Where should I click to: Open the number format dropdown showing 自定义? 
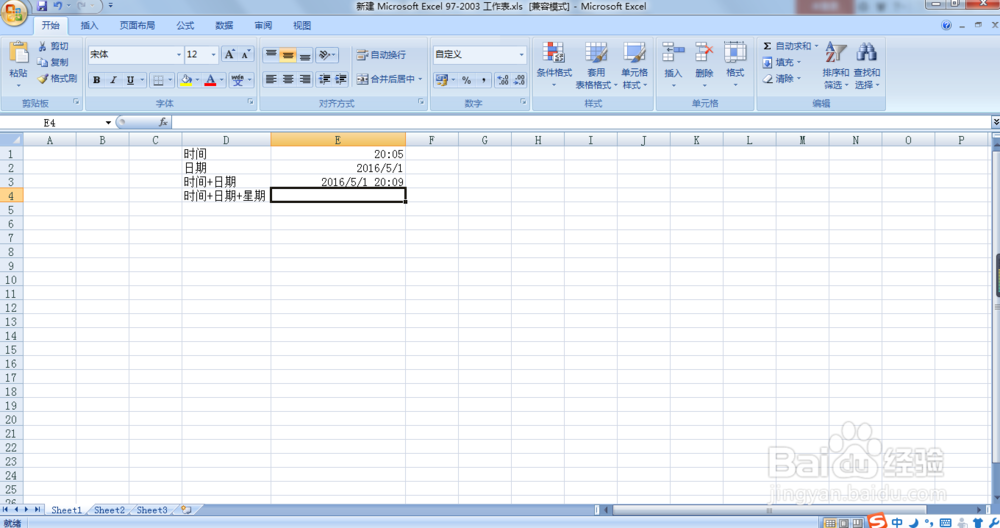tap(522, 55)
